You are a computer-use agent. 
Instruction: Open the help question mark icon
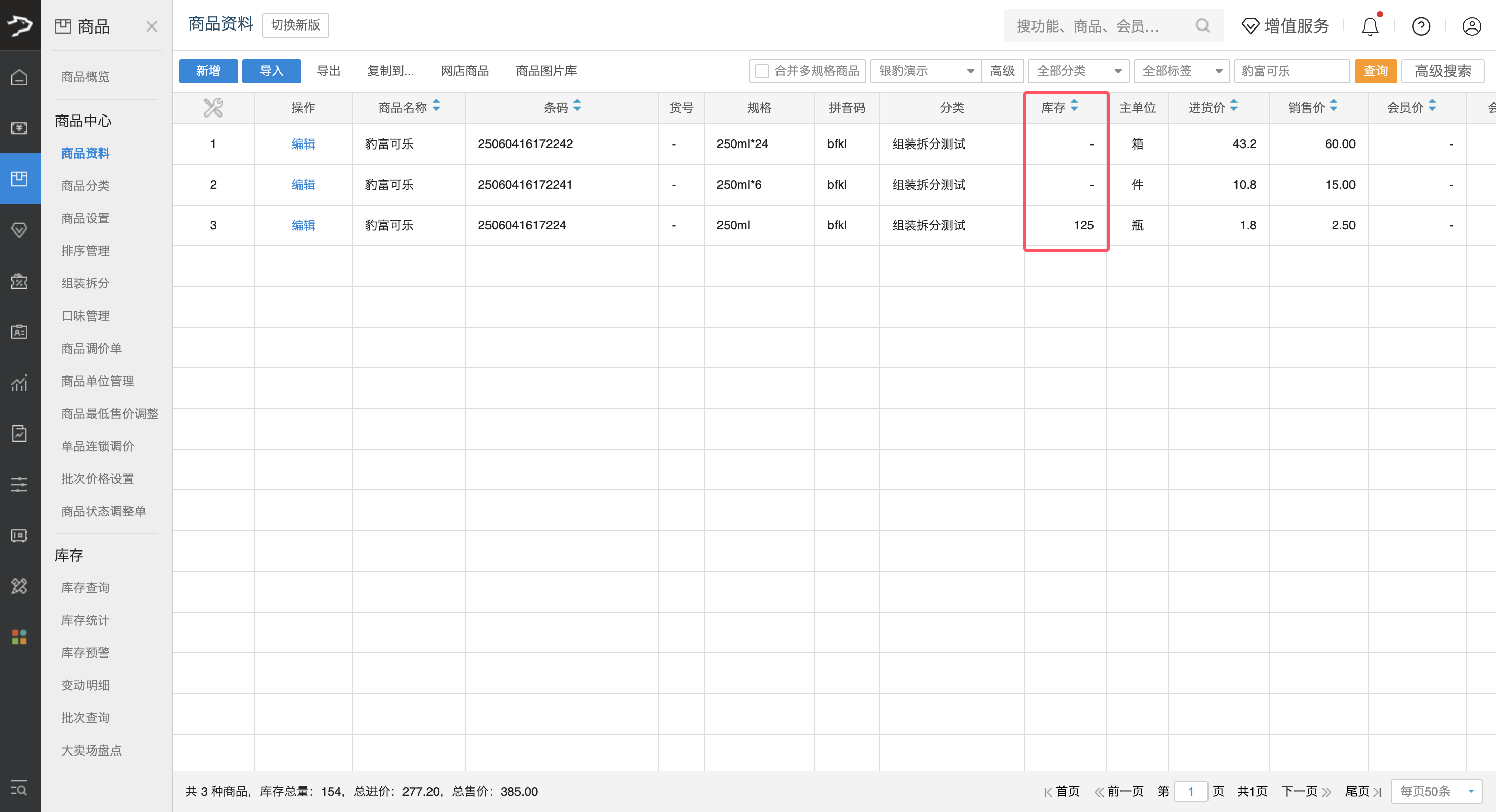tap(1421, 26)
